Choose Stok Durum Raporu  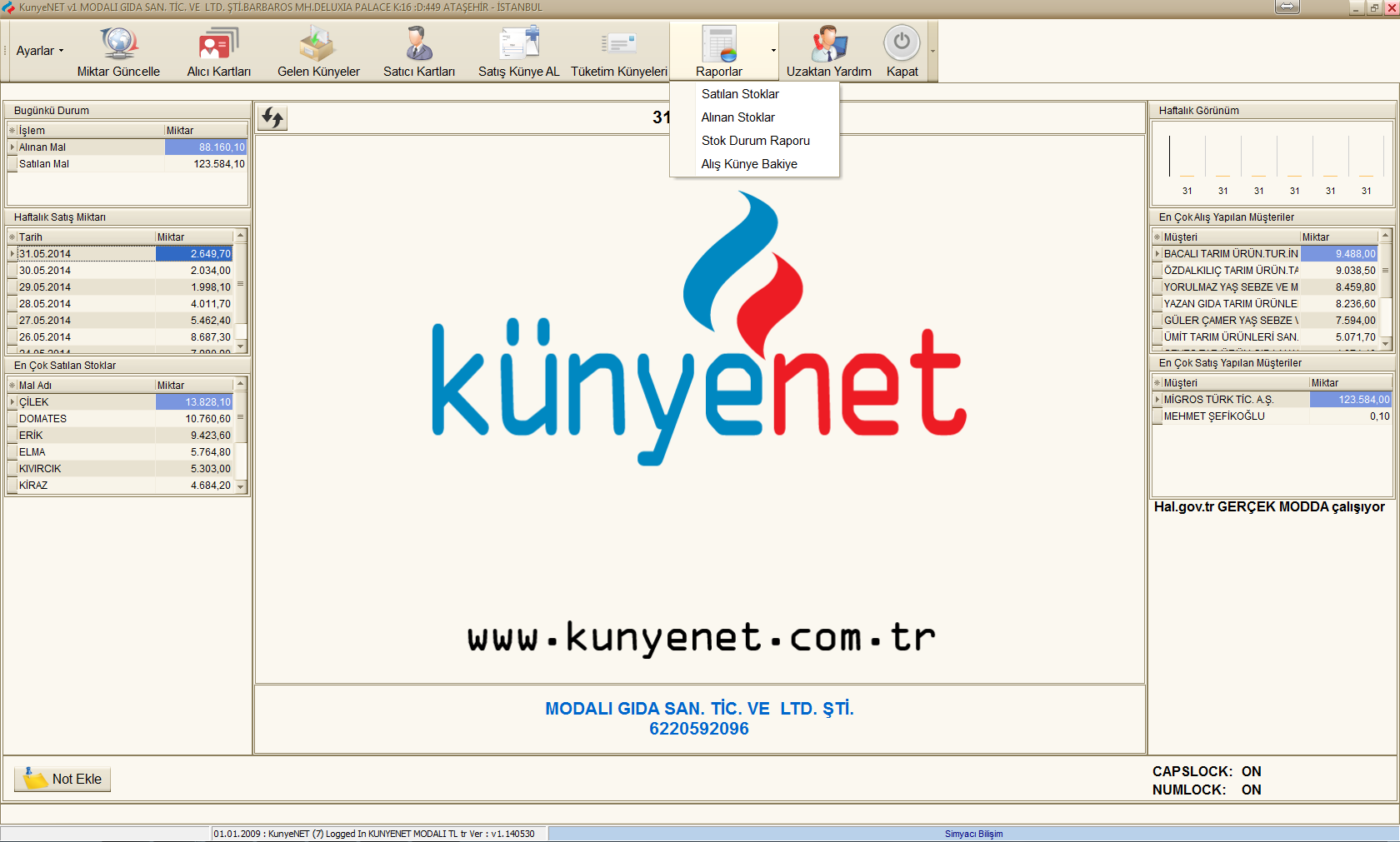pos(755,141)
